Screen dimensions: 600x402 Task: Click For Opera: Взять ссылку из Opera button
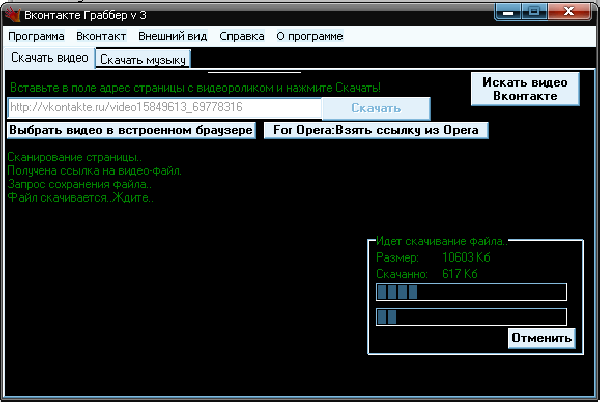click(376, 130)
